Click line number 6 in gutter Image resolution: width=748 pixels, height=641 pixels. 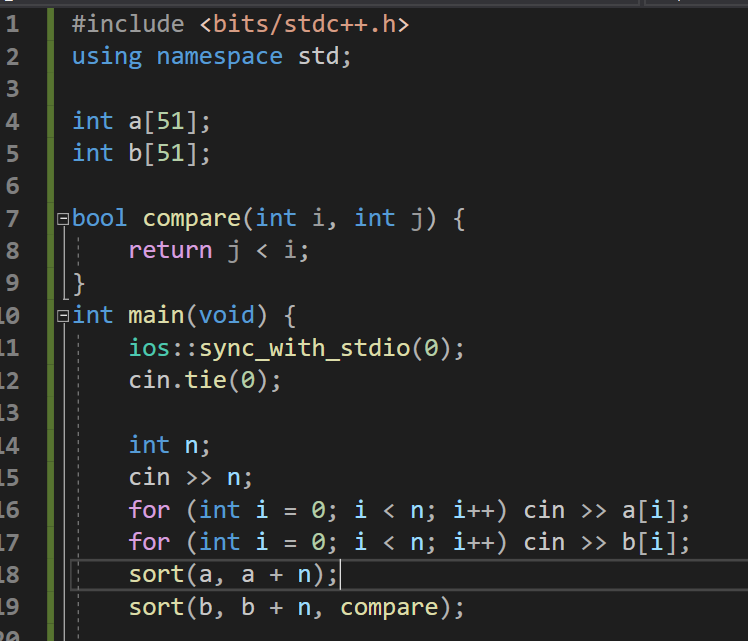[12, 186]
